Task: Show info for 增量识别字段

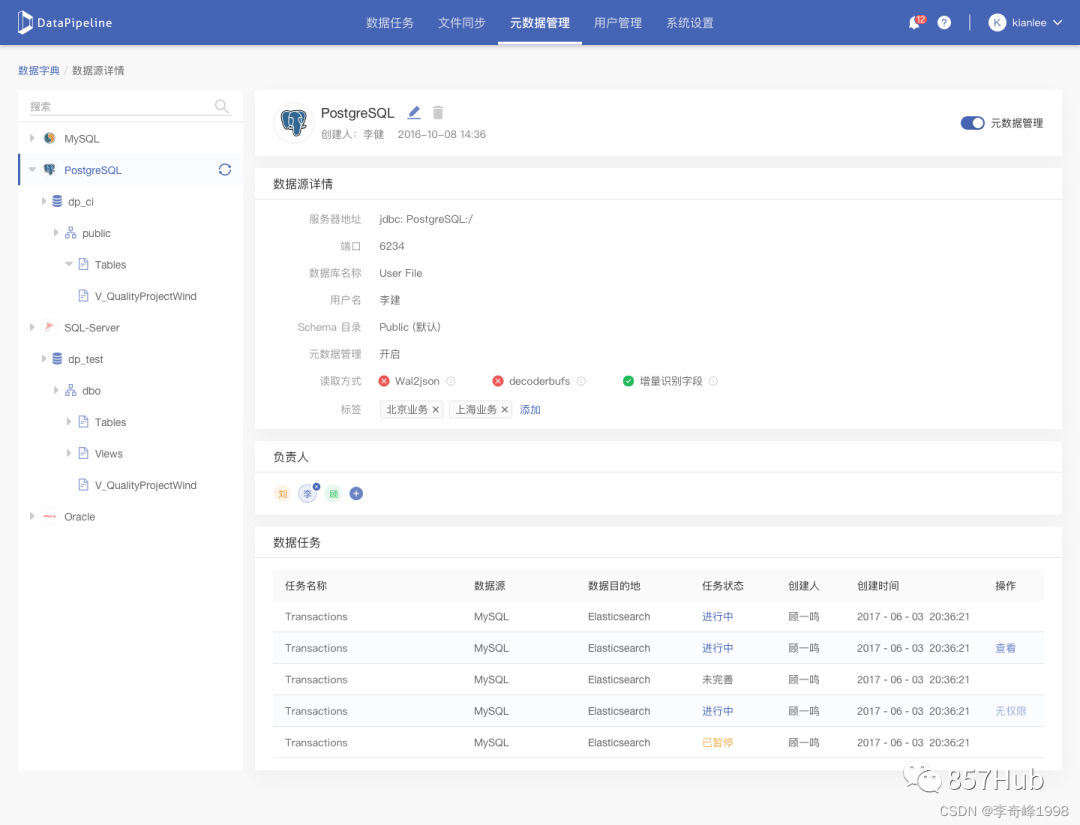Action: click(714, 381)
